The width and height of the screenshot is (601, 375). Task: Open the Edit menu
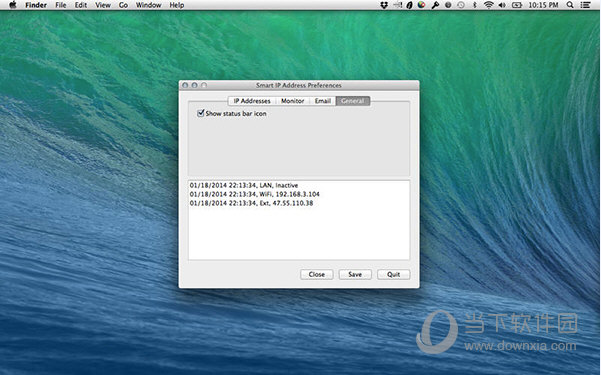[80, 5]
